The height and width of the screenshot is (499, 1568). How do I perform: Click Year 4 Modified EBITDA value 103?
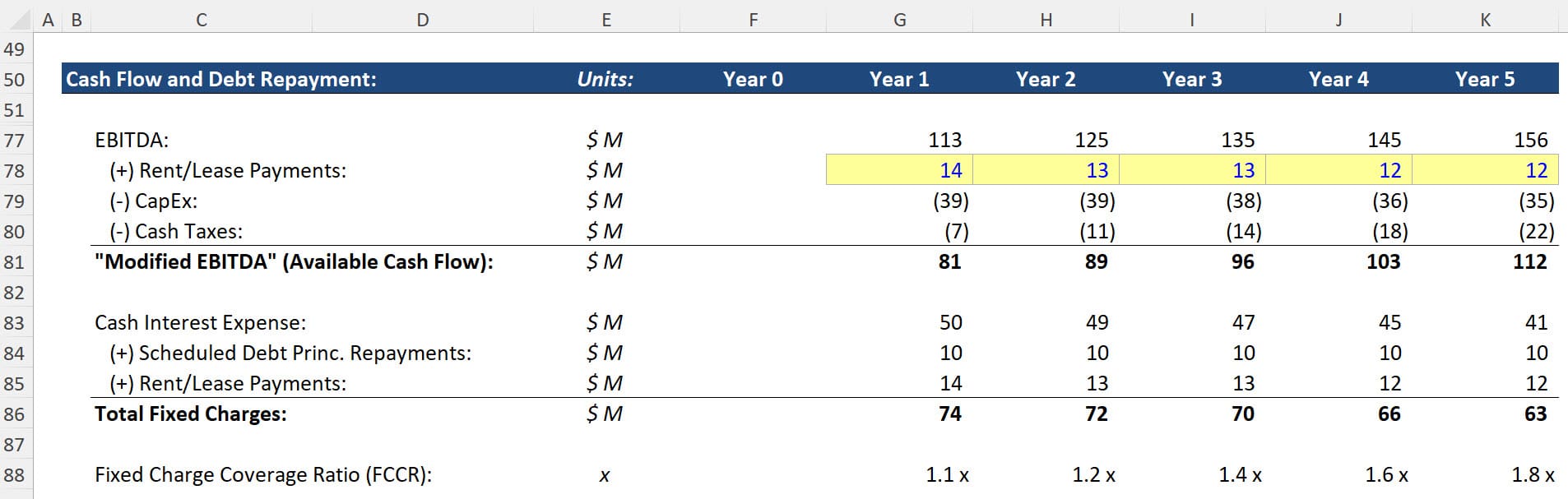(x=1383, y=262)
